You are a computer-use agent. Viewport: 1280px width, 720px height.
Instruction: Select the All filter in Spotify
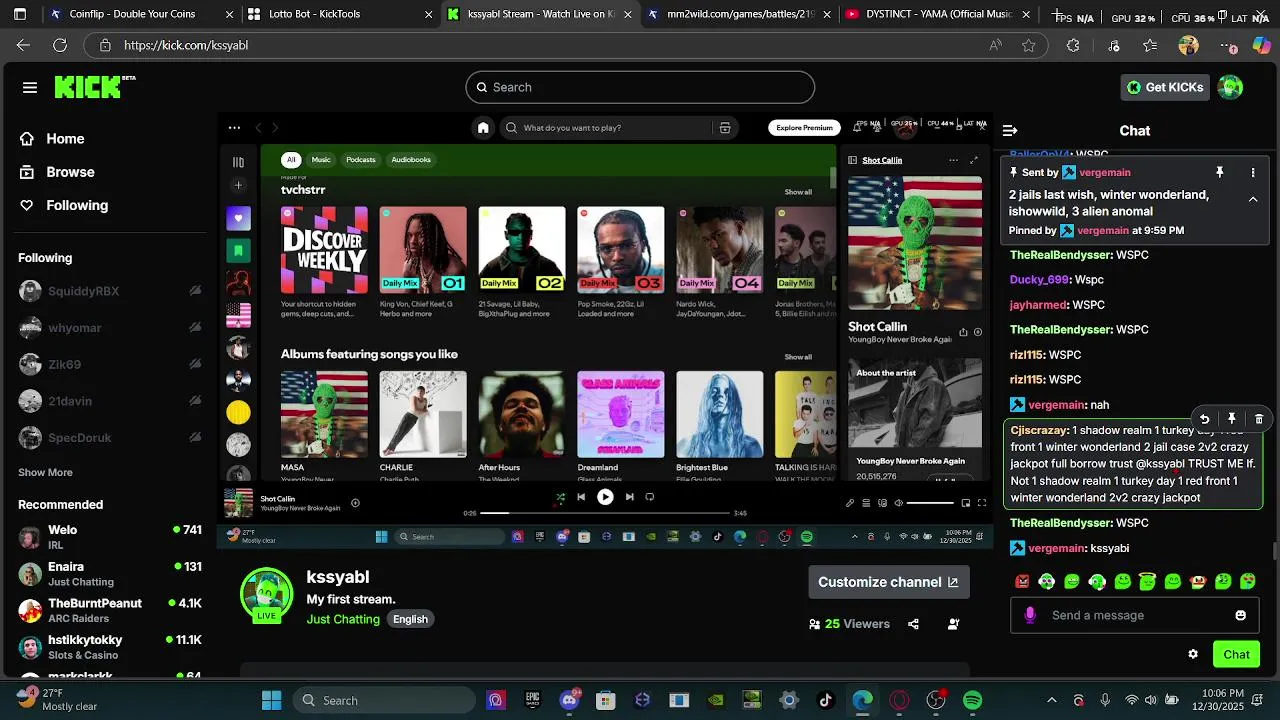tap(291, 160)
